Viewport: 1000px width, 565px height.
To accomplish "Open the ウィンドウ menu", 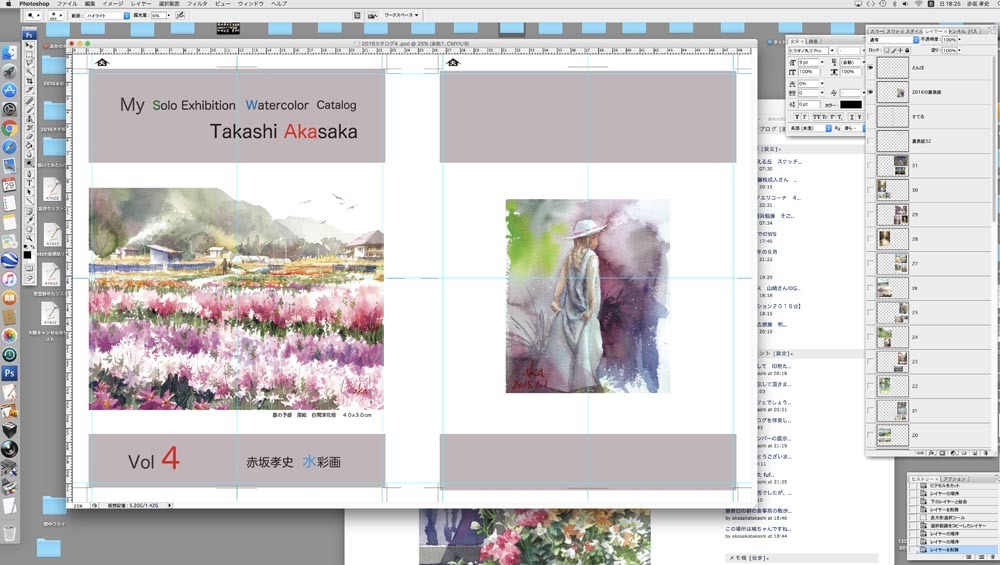I will click(251, 4).
